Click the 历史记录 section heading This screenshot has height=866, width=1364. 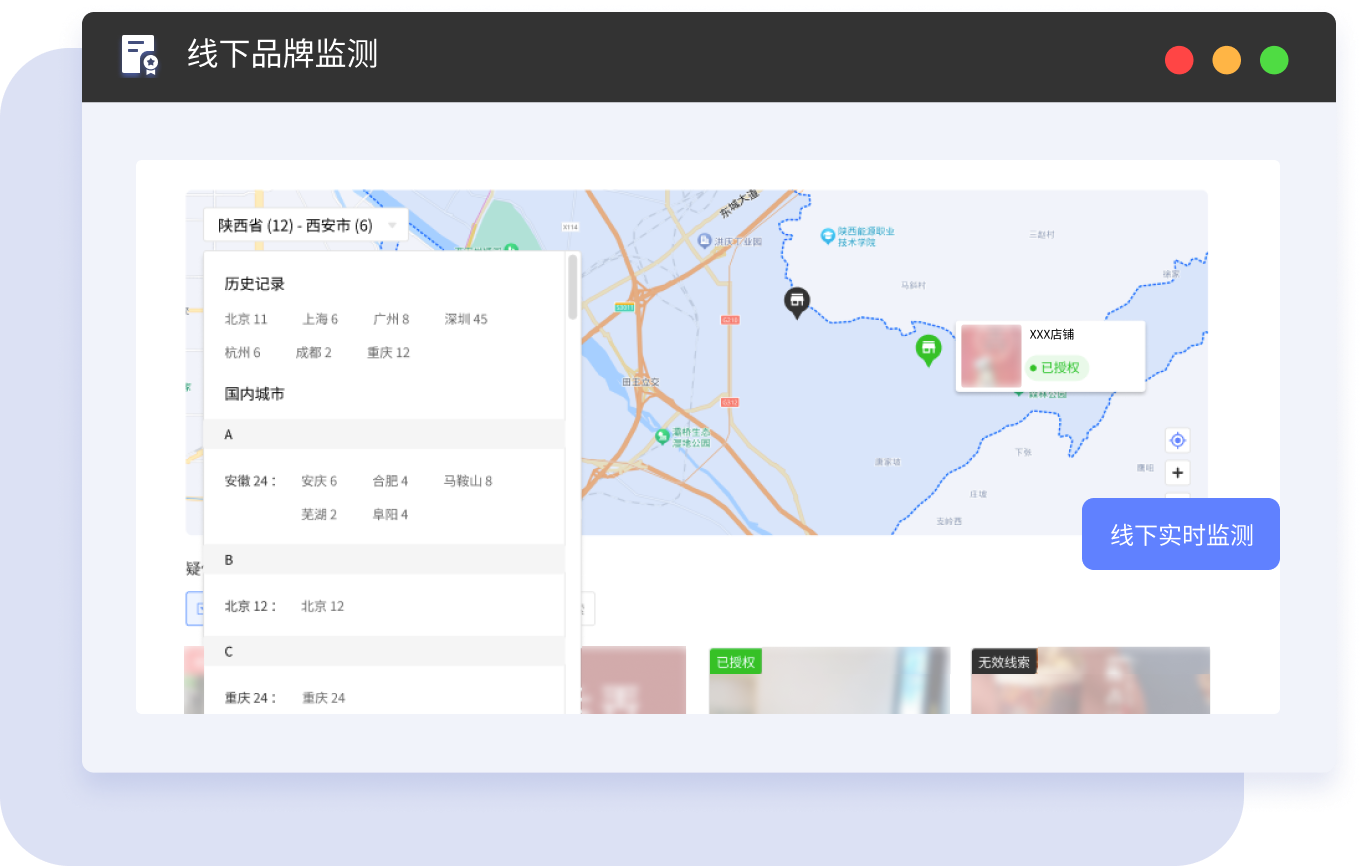click(255, 284)
